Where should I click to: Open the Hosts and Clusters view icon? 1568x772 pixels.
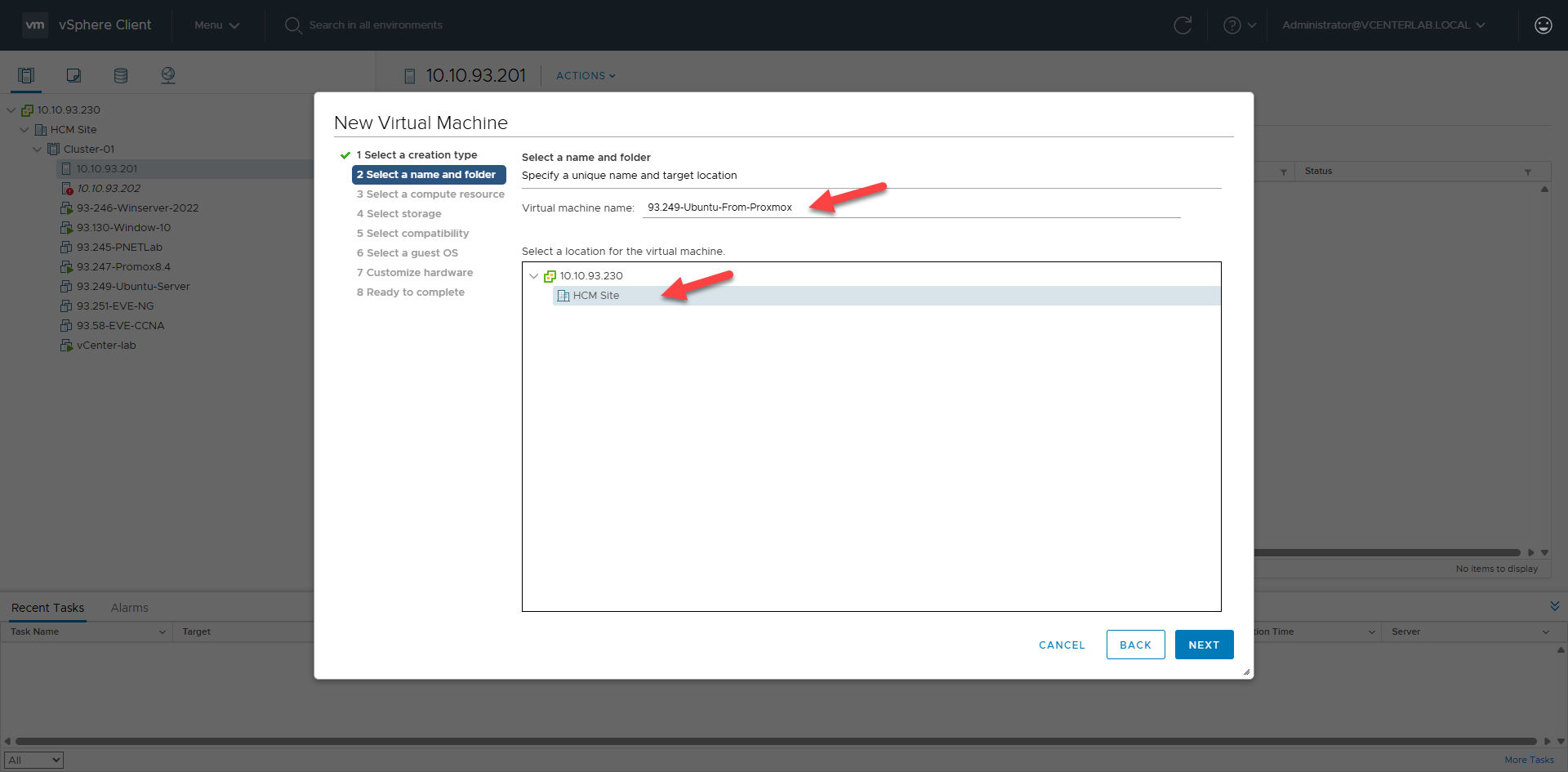click(x=26, y=75)
